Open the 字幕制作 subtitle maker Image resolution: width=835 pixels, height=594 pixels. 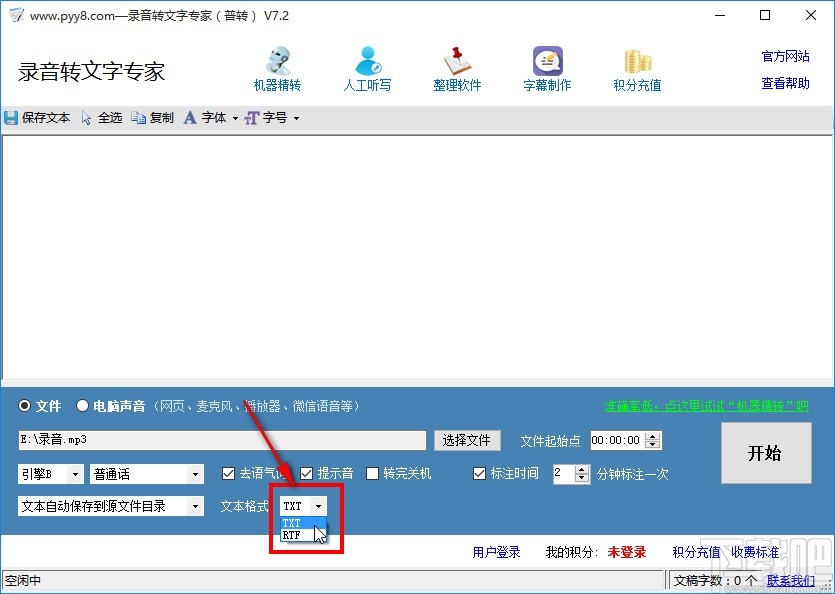coord(546,66)
